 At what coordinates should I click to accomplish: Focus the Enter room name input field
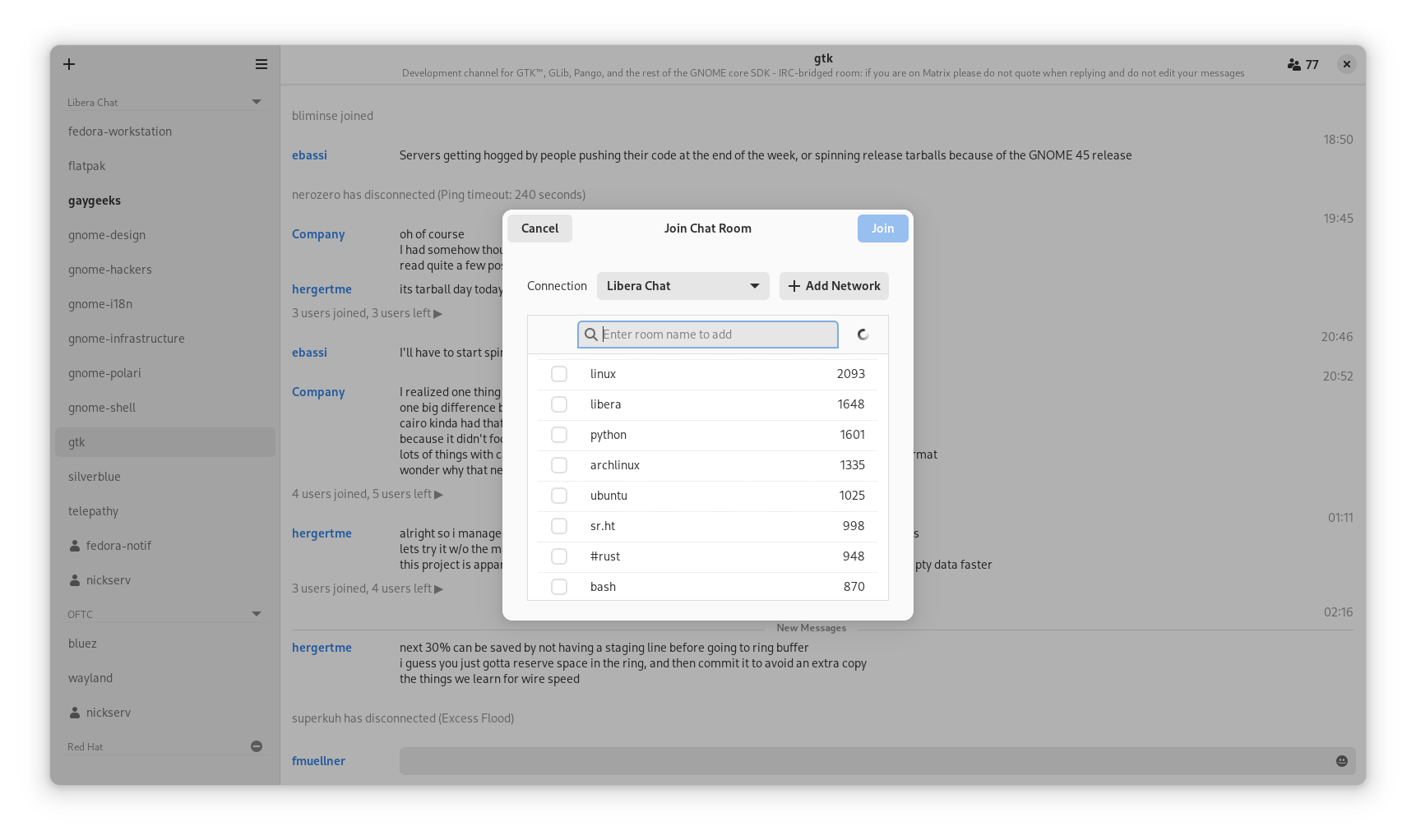715,335
